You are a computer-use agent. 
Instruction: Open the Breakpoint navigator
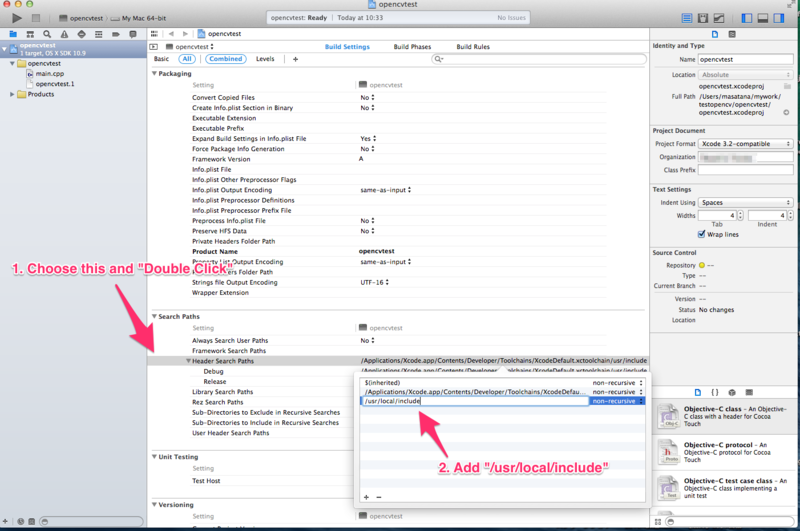[x=116, y=34]
